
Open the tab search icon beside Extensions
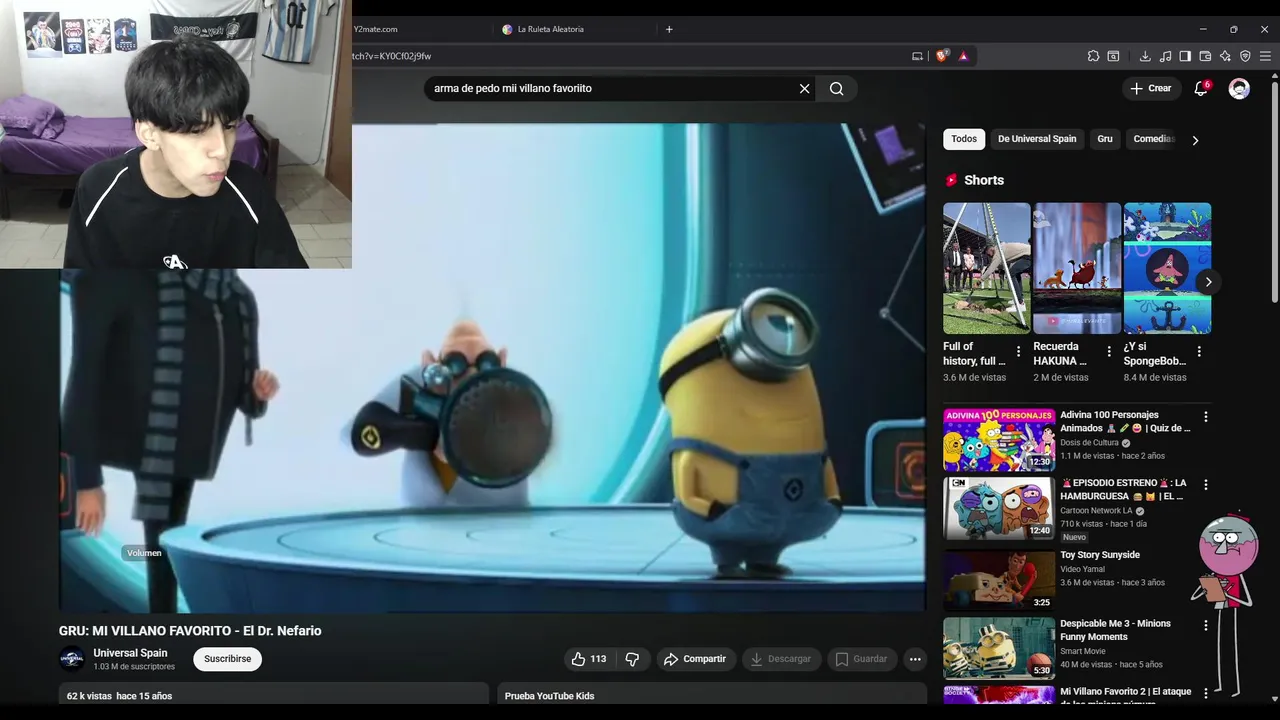coord(1113,56)
